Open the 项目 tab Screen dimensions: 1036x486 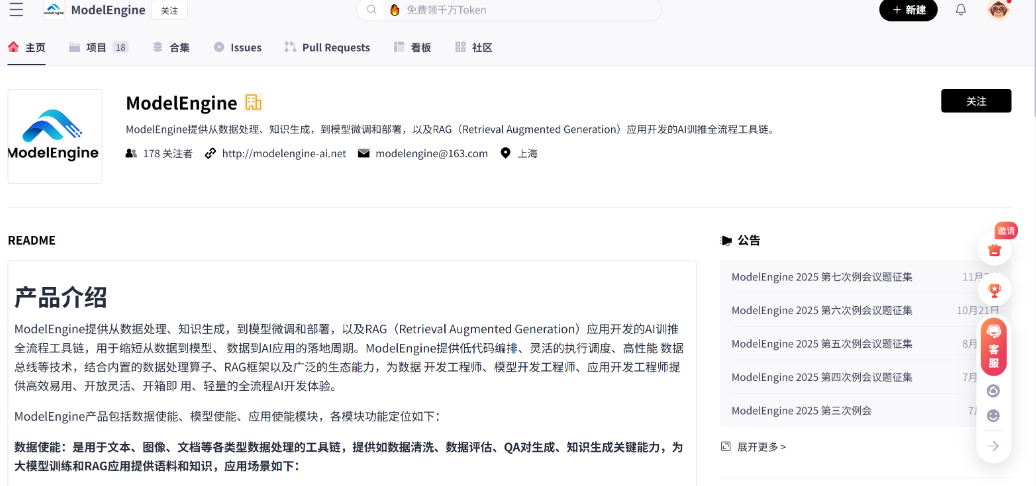coord(98,48)
